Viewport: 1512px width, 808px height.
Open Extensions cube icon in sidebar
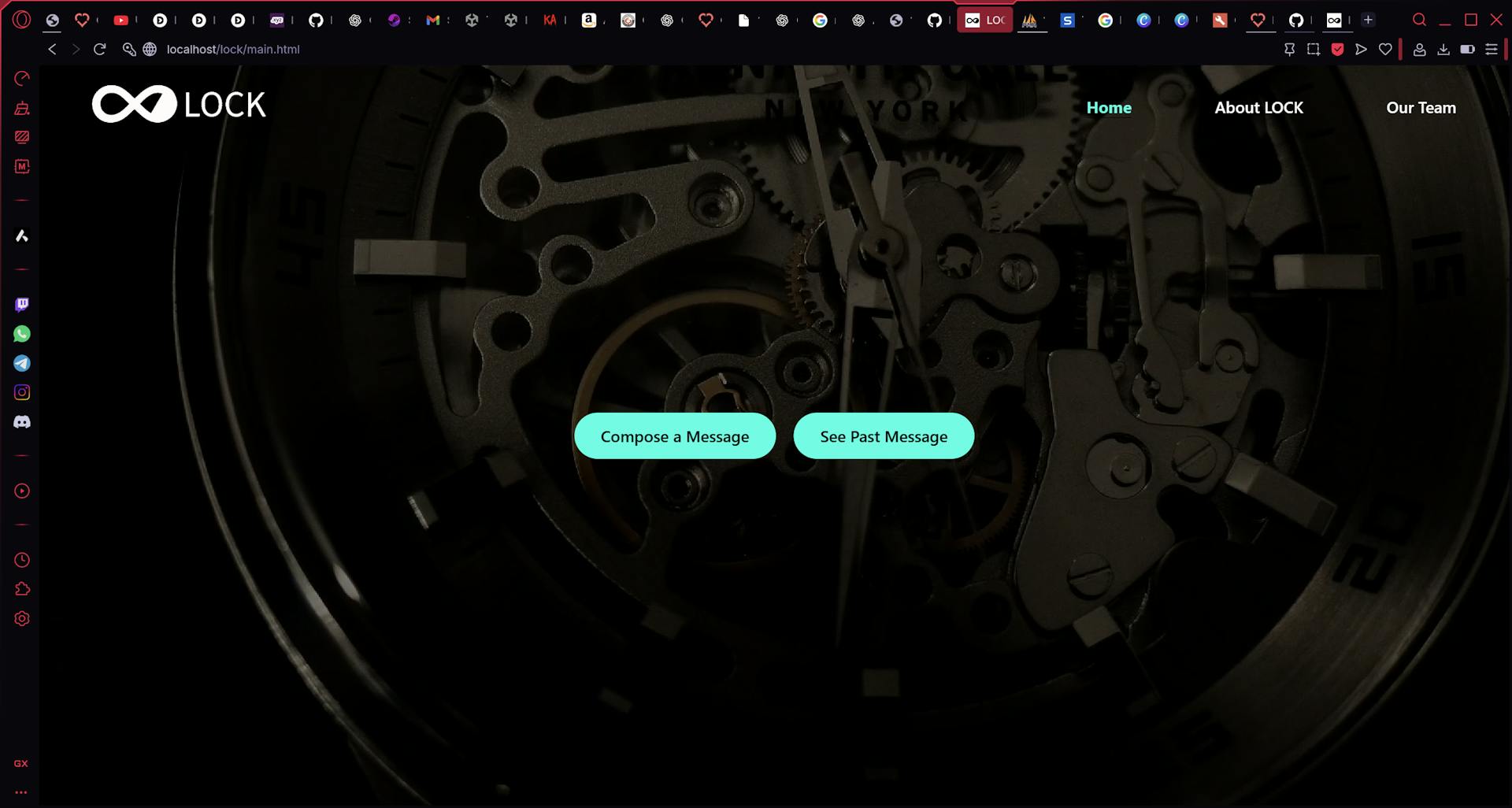(x=22, y=589)
